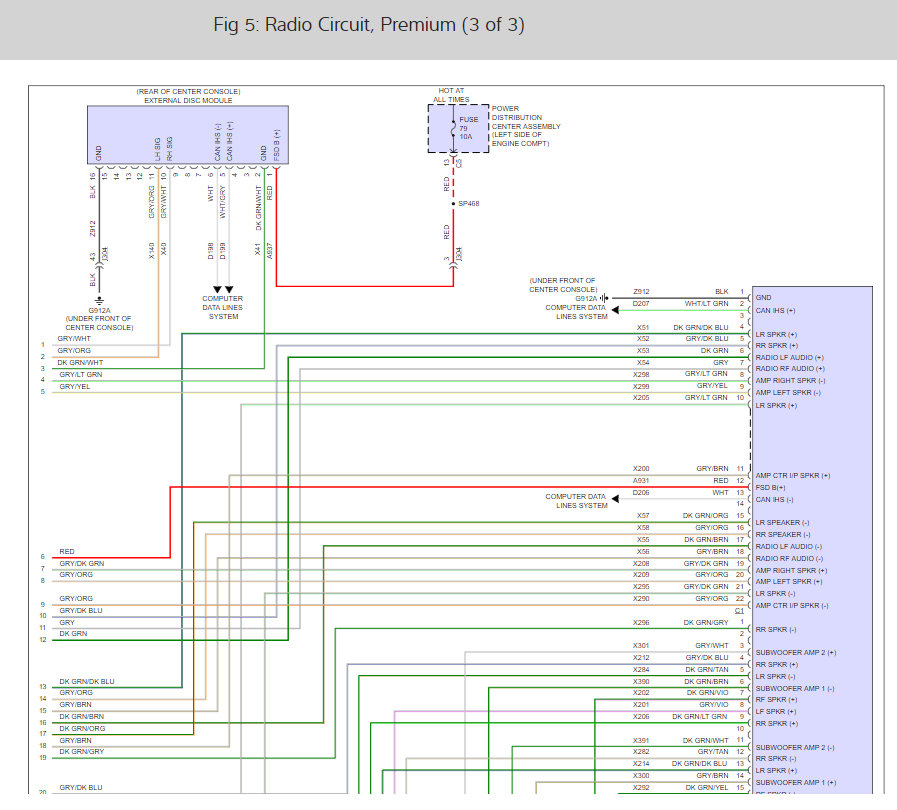This screenshot has height=810, width=897.
Task: Select the X205 circuit code
Action: point(641,398)
